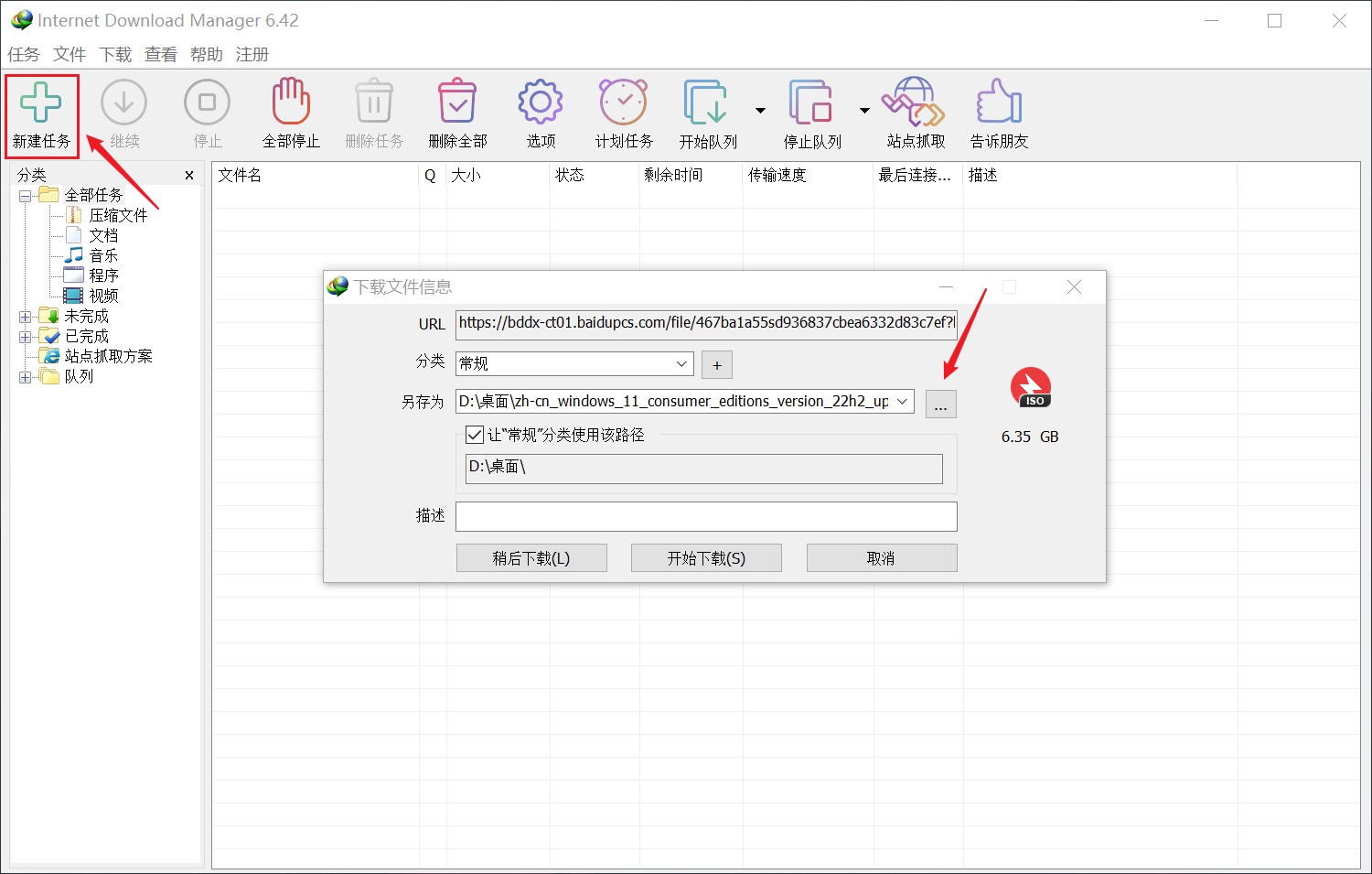
Task: Select 文档 category in tree
Action: pyautogui.click(x=103, y=235)
